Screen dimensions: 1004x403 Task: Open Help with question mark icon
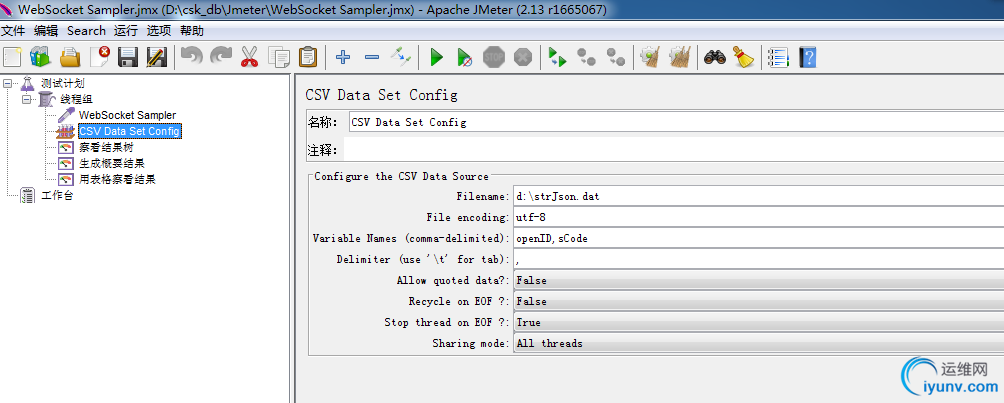tap(807, 57)
